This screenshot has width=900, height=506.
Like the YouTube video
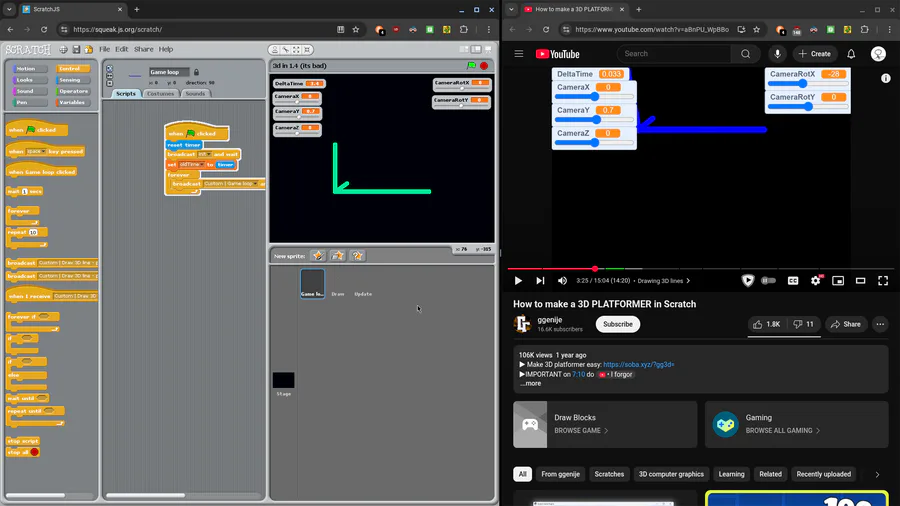(767, 324)
